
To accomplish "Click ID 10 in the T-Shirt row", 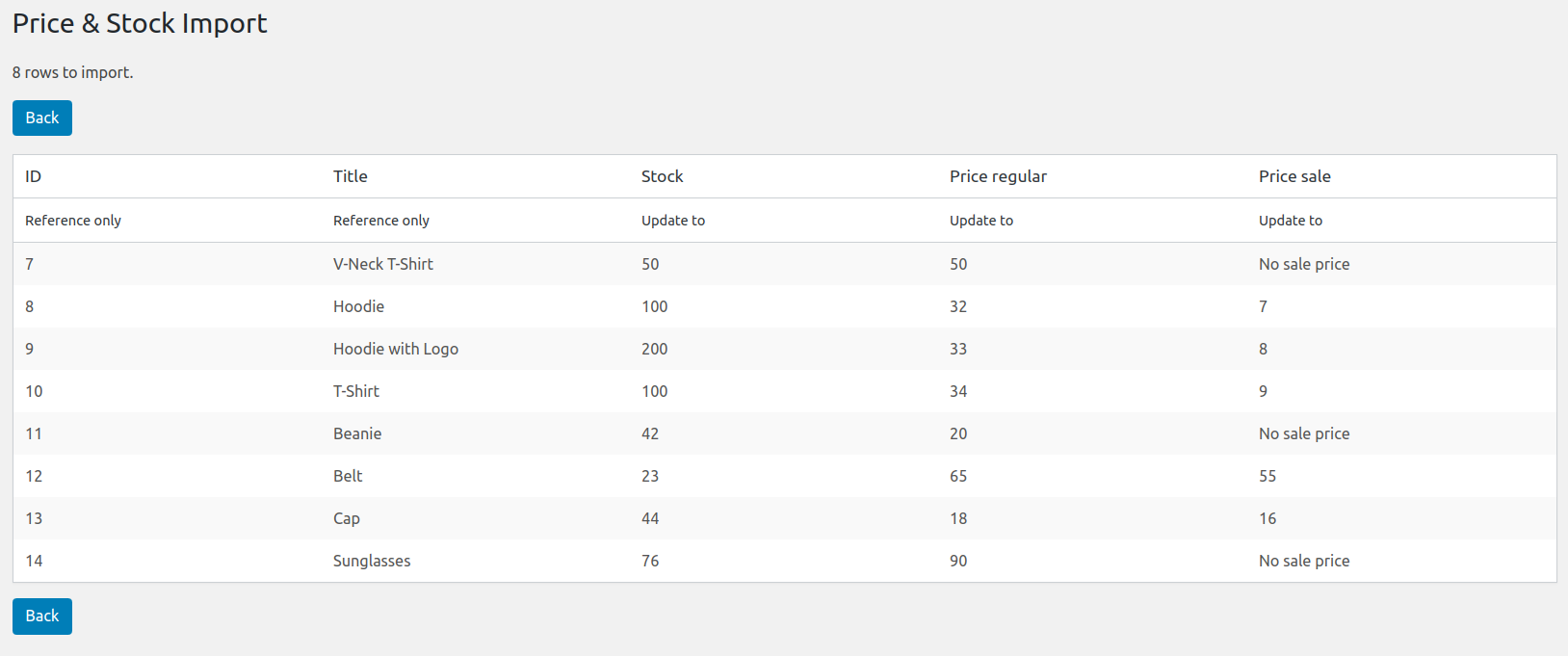I will pyautogui.click(x=34, y=391).
